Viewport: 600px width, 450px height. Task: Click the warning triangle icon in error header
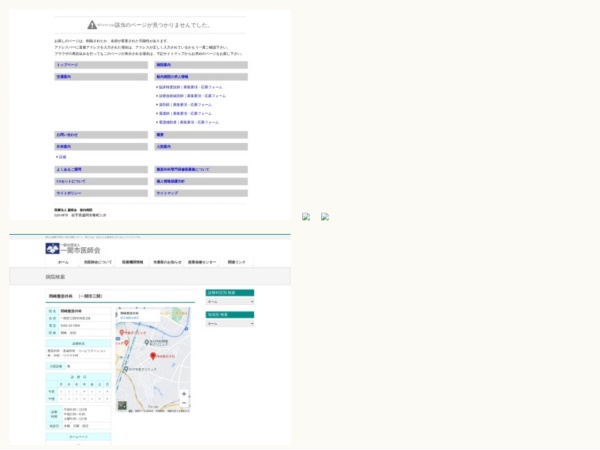click(x=92, y=24)
